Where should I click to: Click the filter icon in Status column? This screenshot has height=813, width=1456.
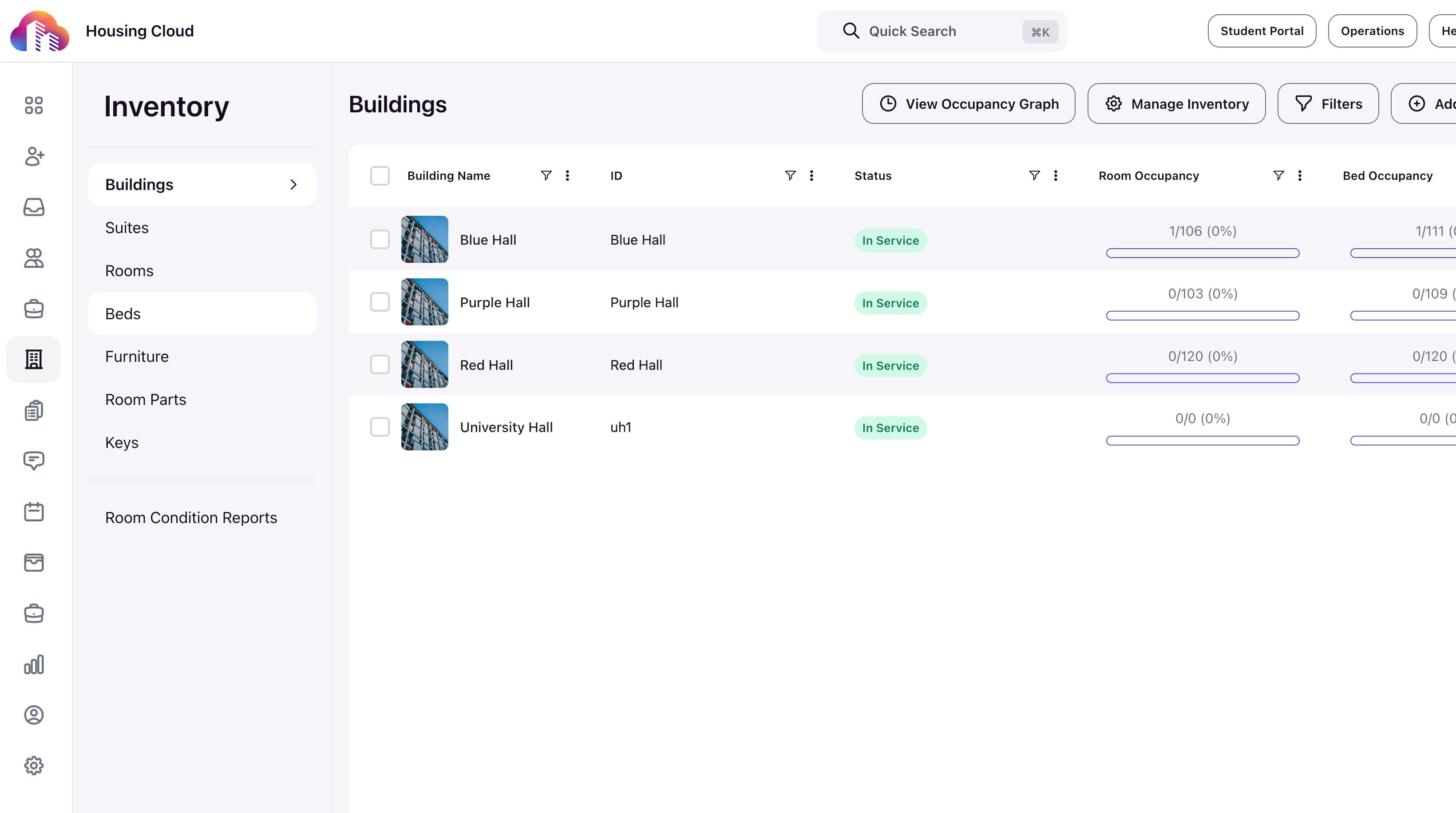coord(1034,175)
